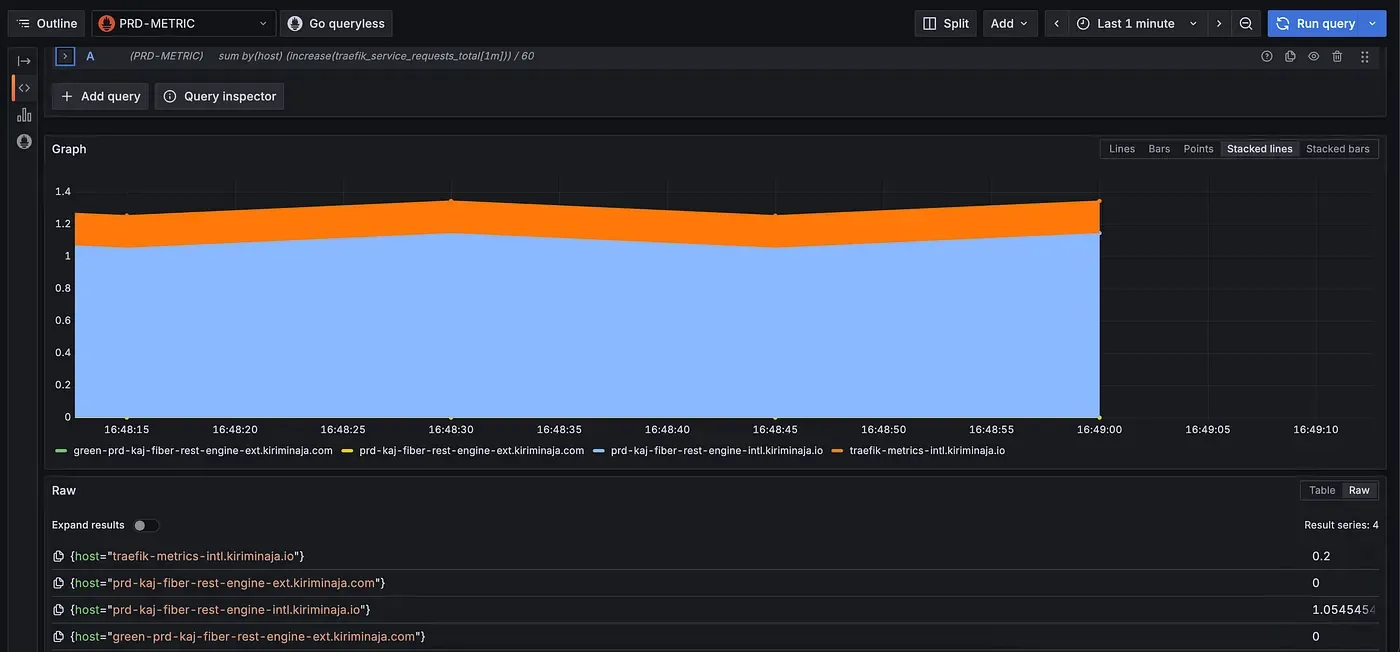Click the zoom out time range icon
This screenshot has width=1400, height=652.
[1246, 23]
